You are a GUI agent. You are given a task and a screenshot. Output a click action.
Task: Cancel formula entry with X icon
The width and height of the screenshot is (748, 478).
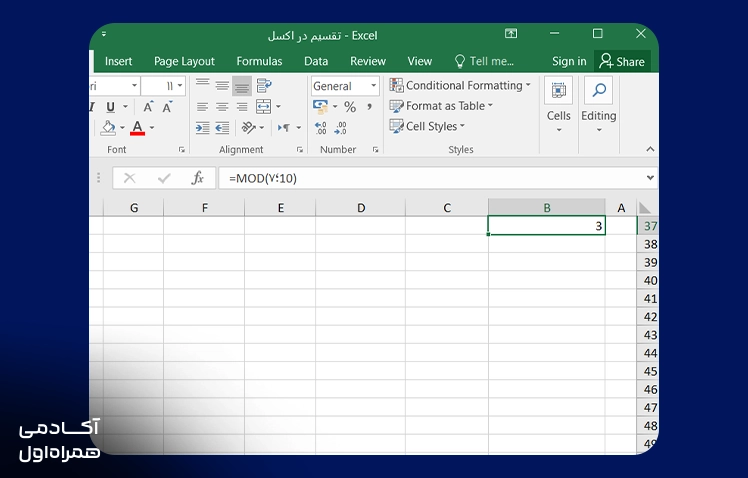coord(129,178)
